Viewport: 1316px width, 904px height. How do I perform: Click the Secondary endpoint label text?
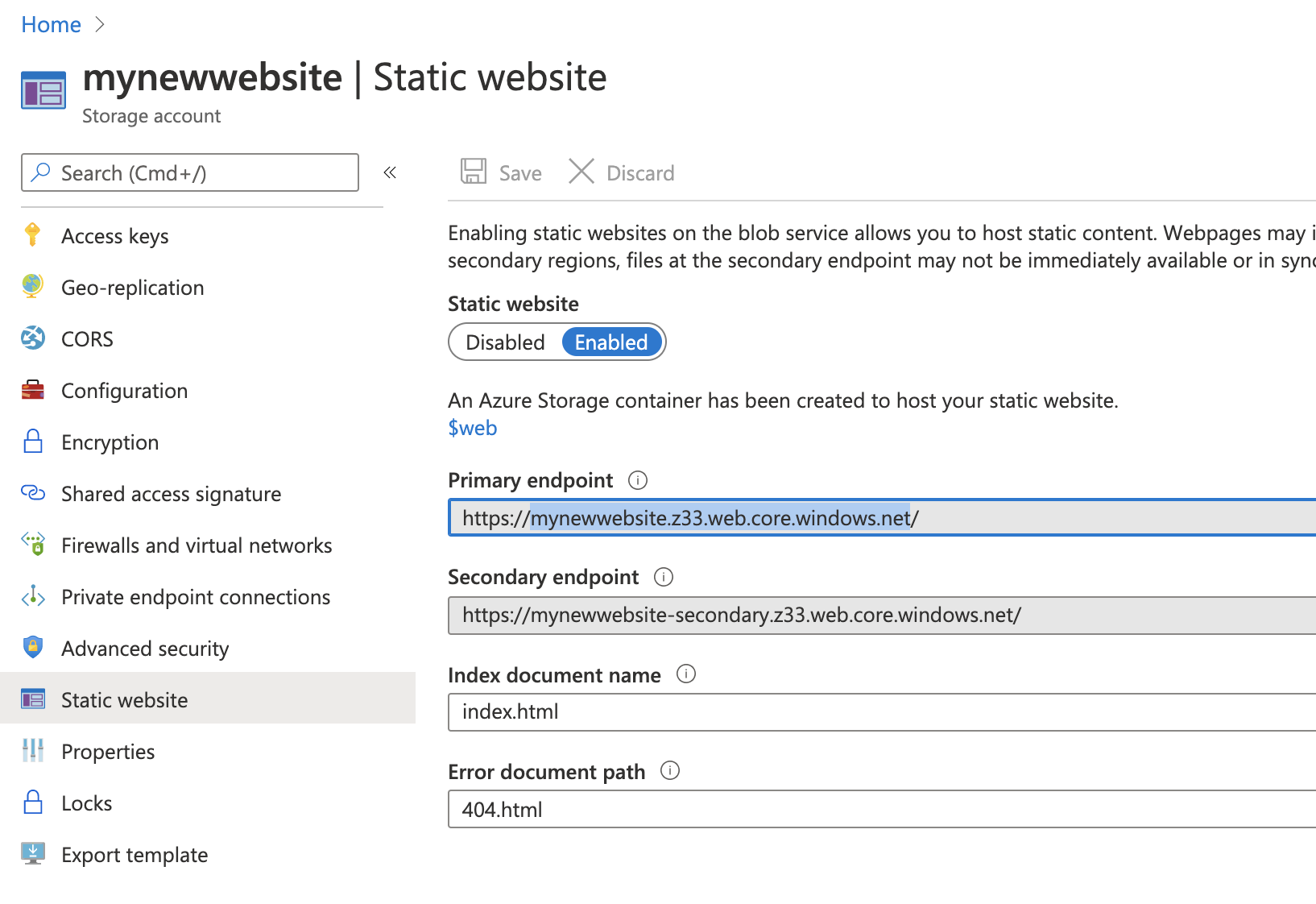[543, 577]
